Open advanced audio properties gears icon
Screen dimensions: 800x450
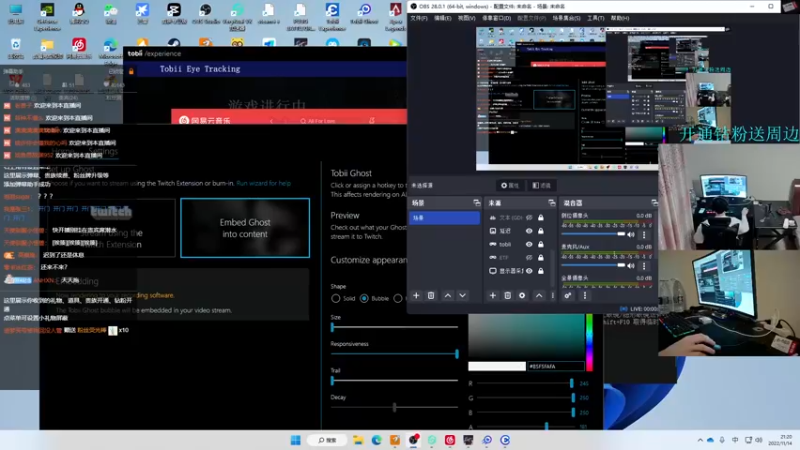pos(568,295)
